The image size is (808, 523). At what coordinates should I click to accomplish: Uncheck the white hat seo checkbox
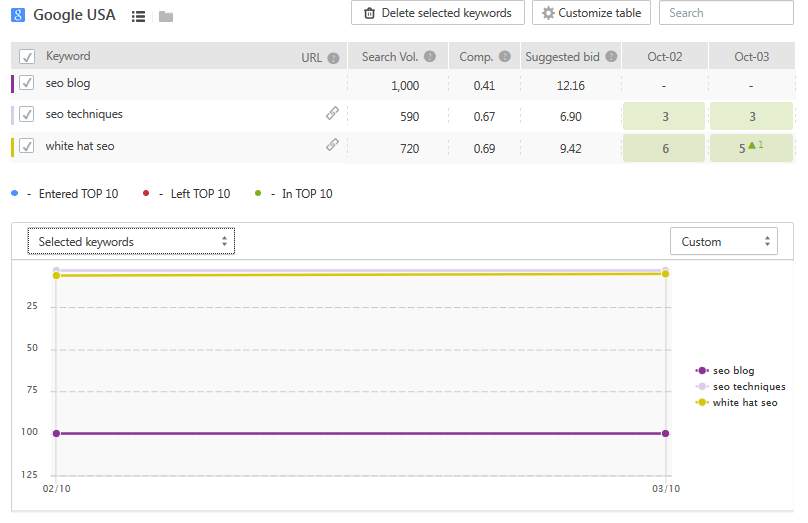(x=27, y=146)
